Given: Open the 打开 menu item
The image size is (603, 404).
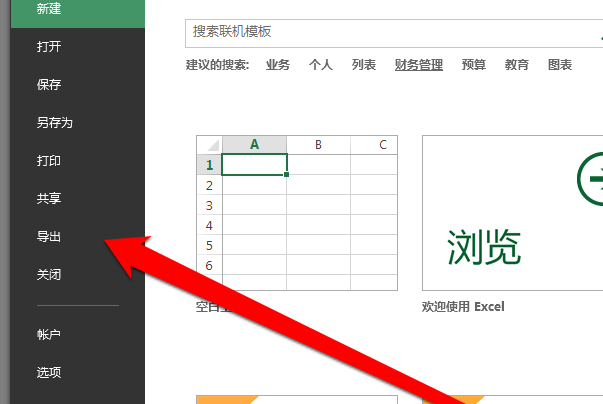Looking at the screenshot, I should [x=49, y=47].
